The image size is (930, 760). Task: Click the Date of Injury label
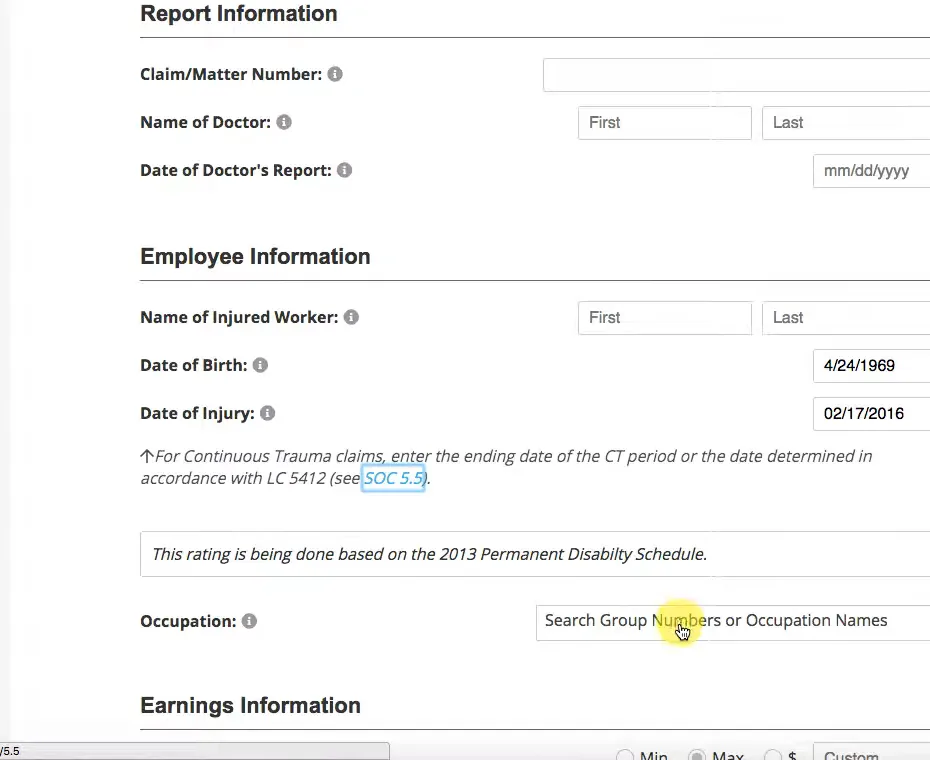pyautogui.click(x=197, y=413)
